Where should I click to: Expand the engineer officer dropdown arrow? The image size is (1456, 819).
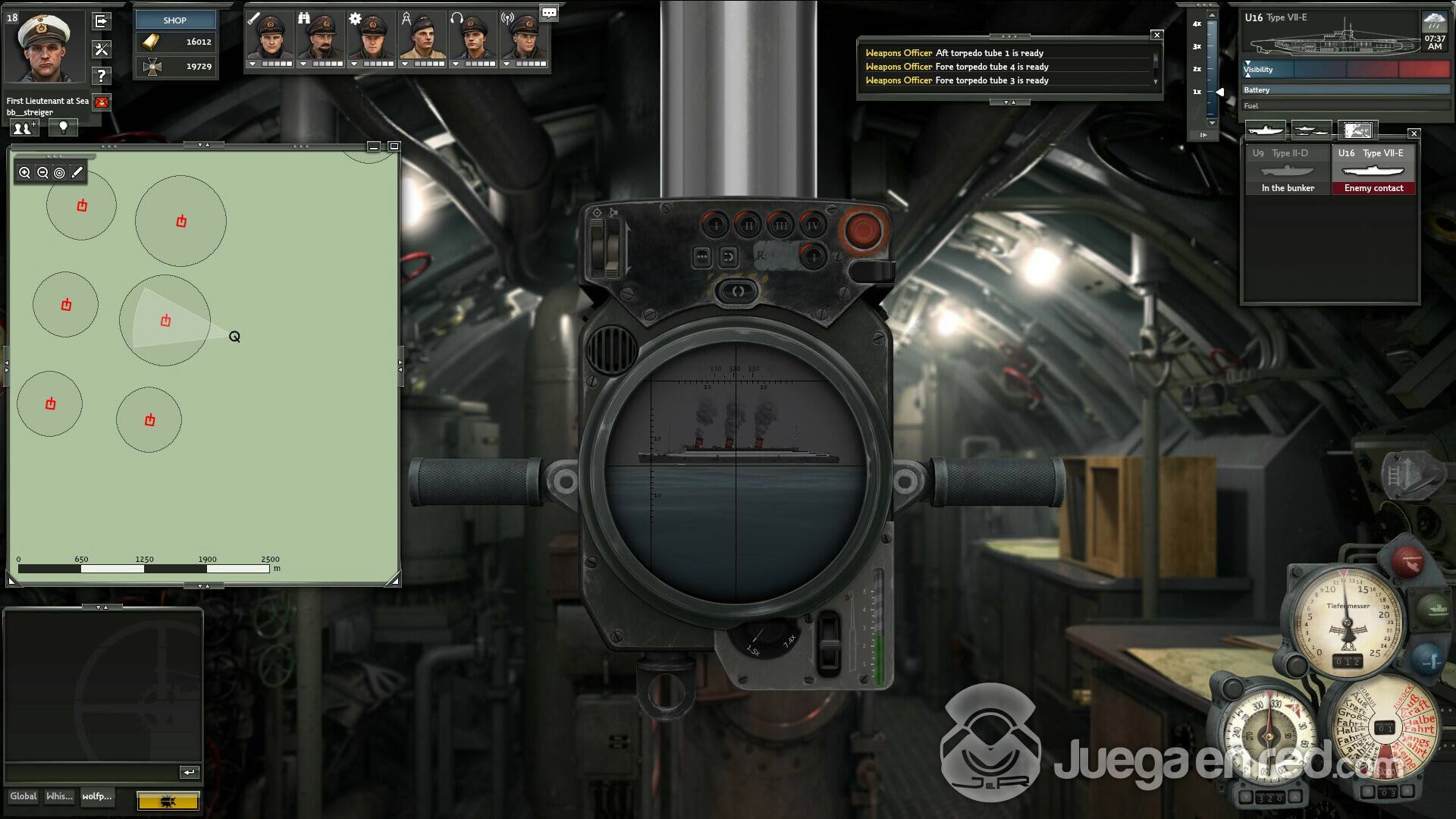(354, 64)
